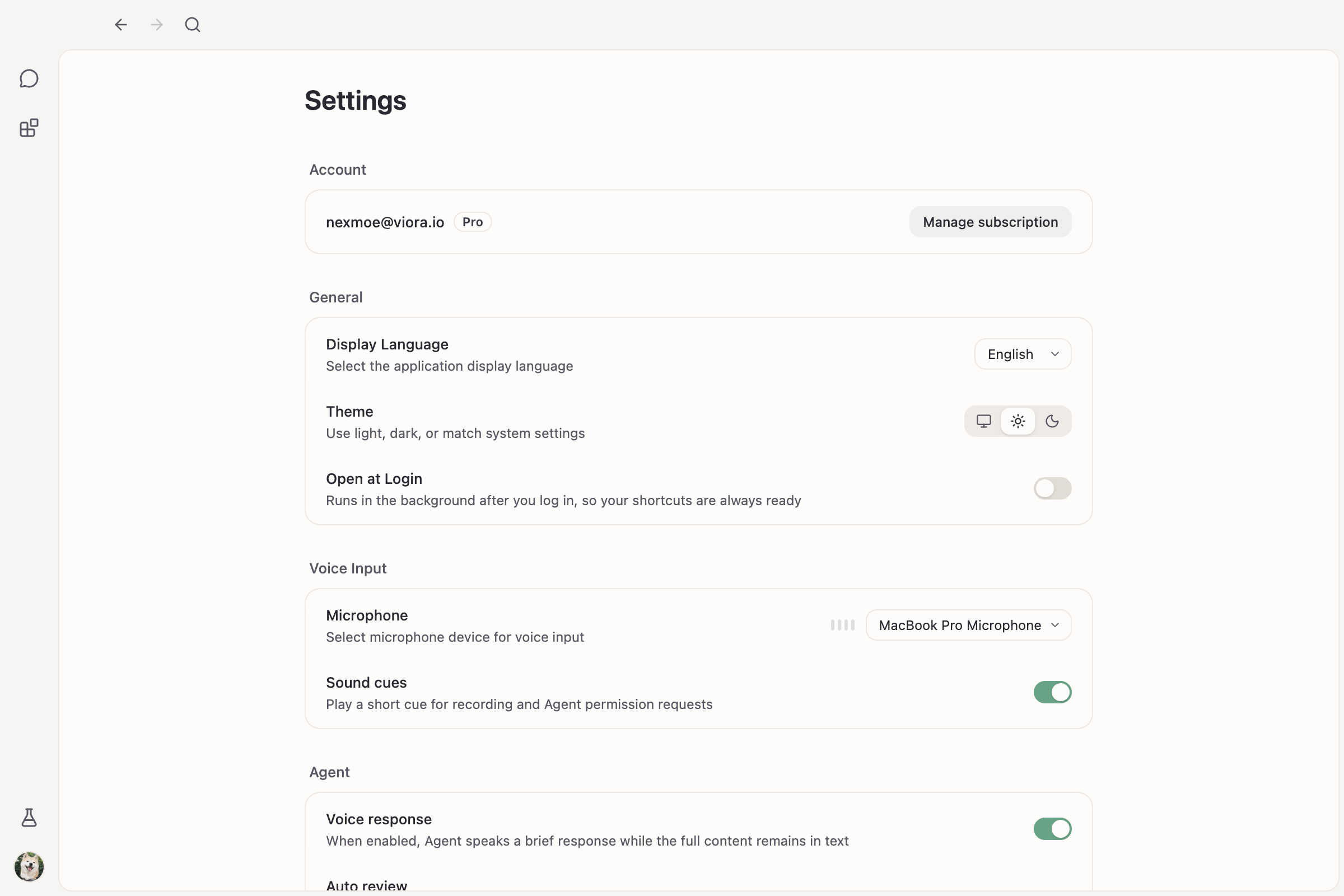Click the Theme setting title
The width and height of the screenshot is (1344, 896).
349,412
